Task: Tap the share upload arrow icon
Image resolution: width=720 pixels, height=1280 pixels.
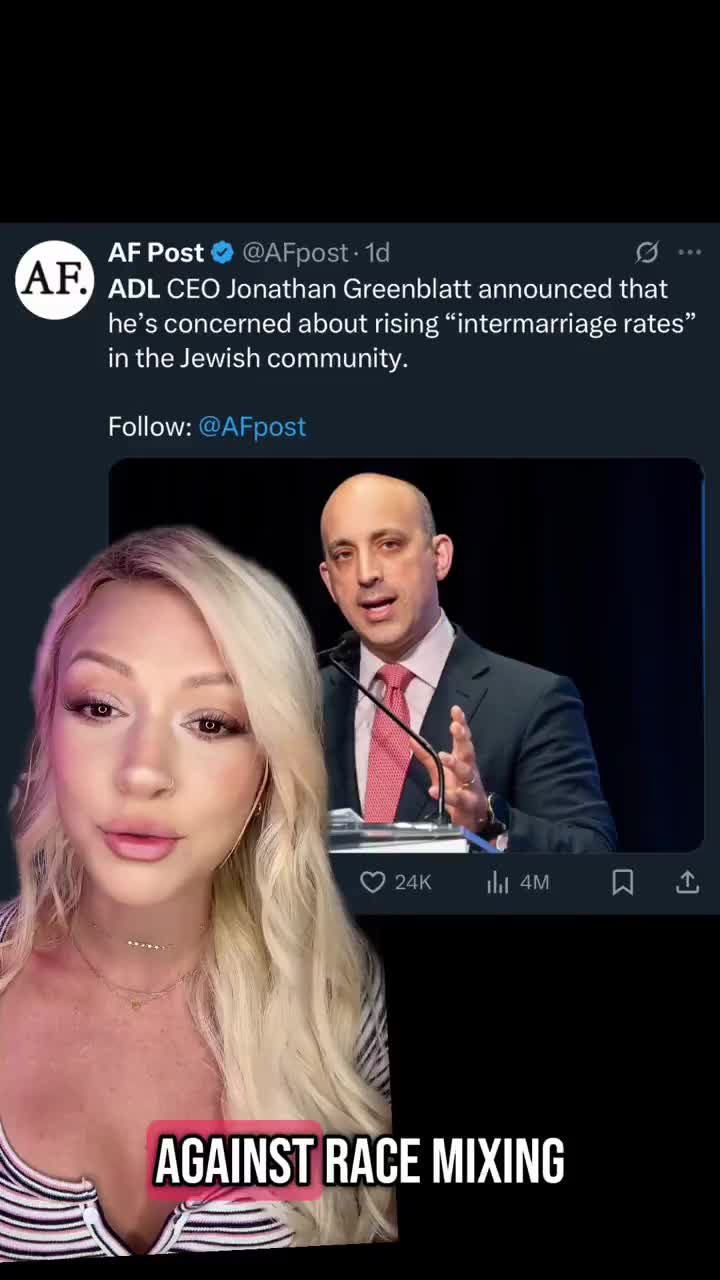Action: [687, 881]
